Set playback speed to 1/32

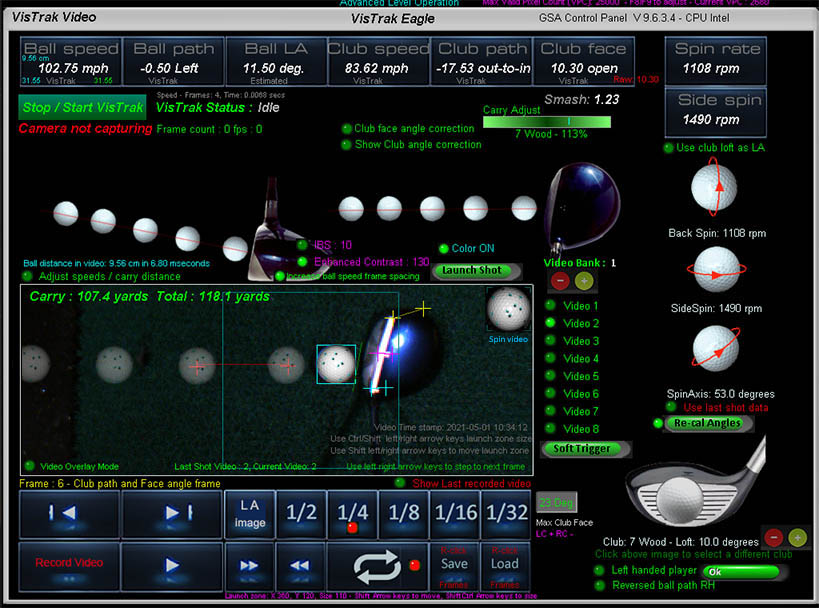(x=506, y=515)
